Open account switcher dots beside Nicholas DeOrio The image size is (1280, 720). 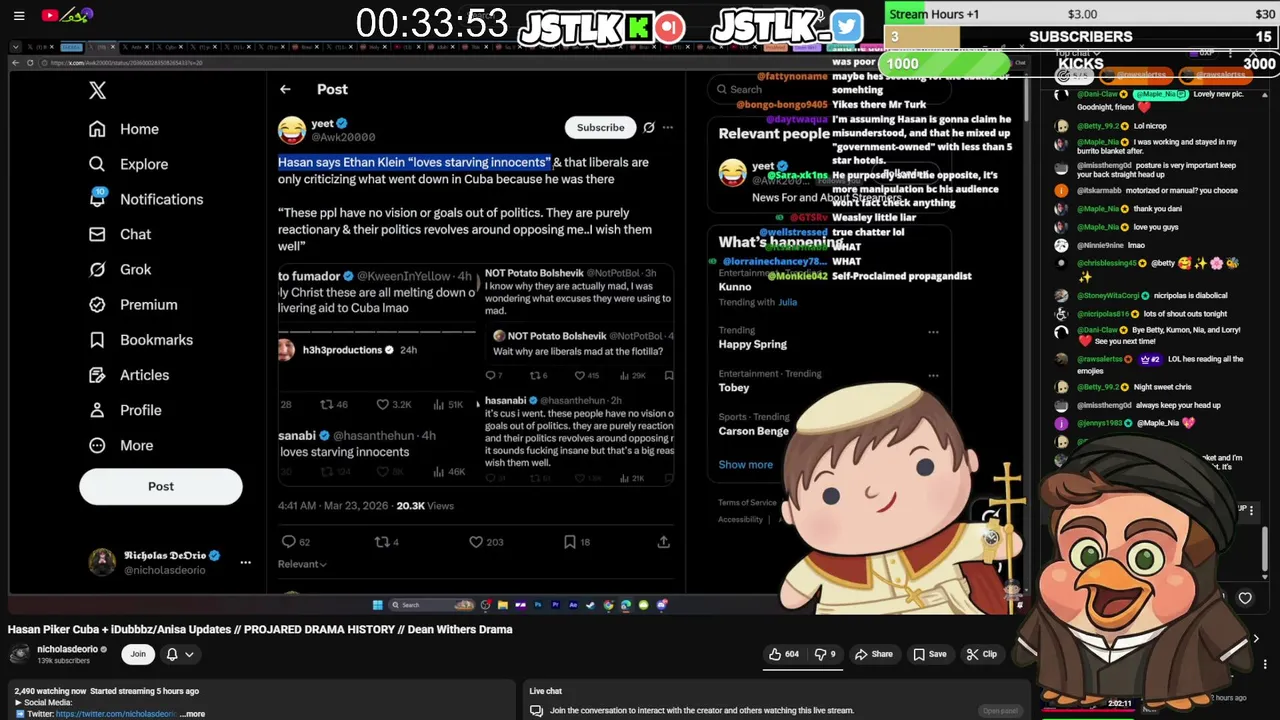coord(245,562)
